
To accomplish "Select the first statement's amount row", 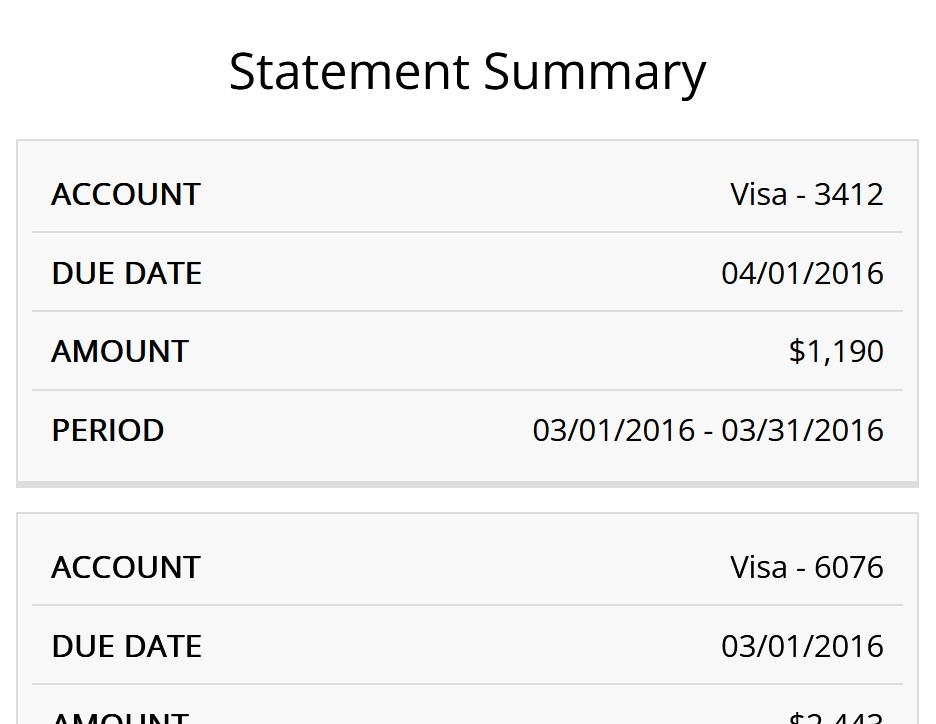I will (x=467, y=351).
